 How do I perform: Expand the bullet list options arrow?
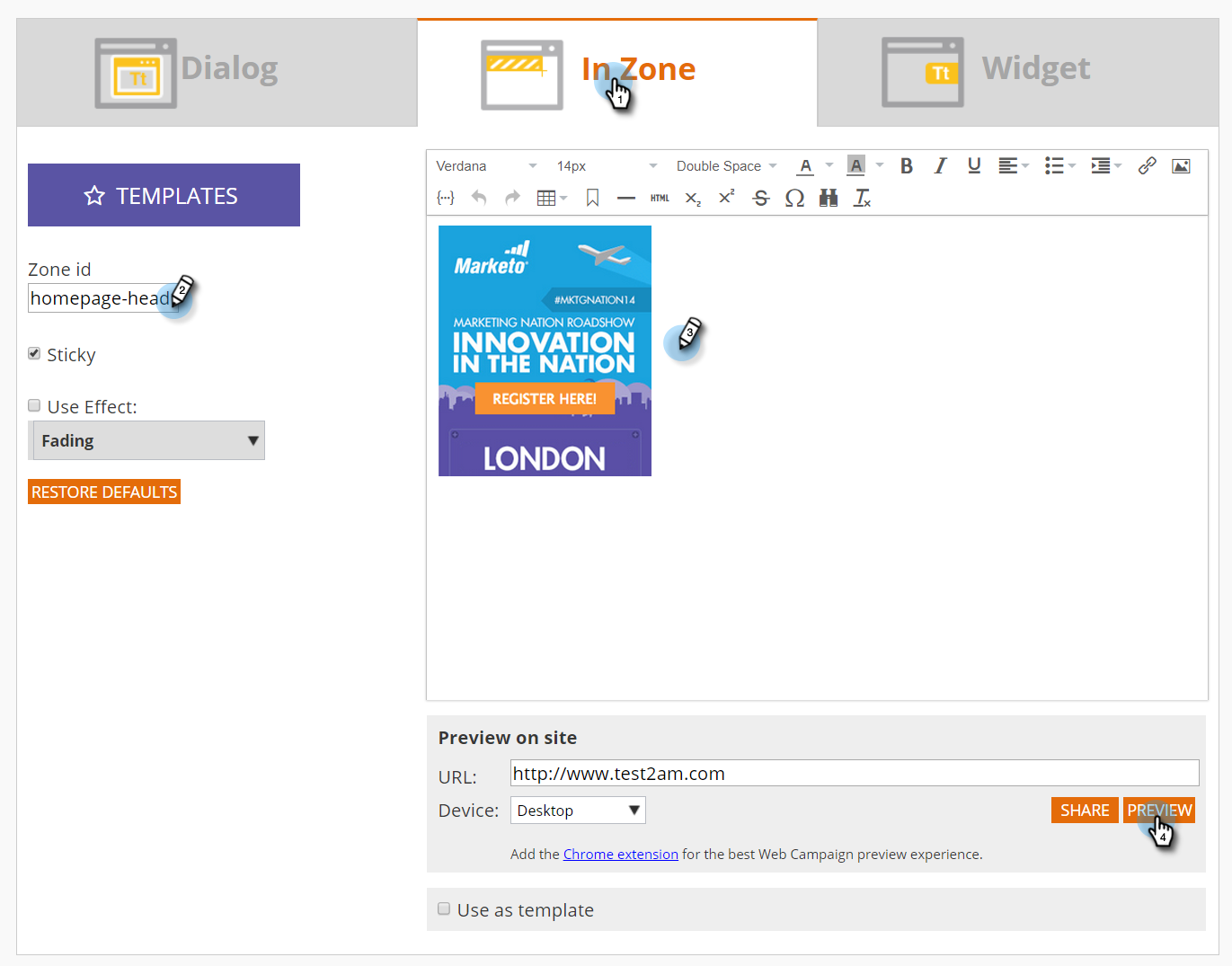[1072, 166]
